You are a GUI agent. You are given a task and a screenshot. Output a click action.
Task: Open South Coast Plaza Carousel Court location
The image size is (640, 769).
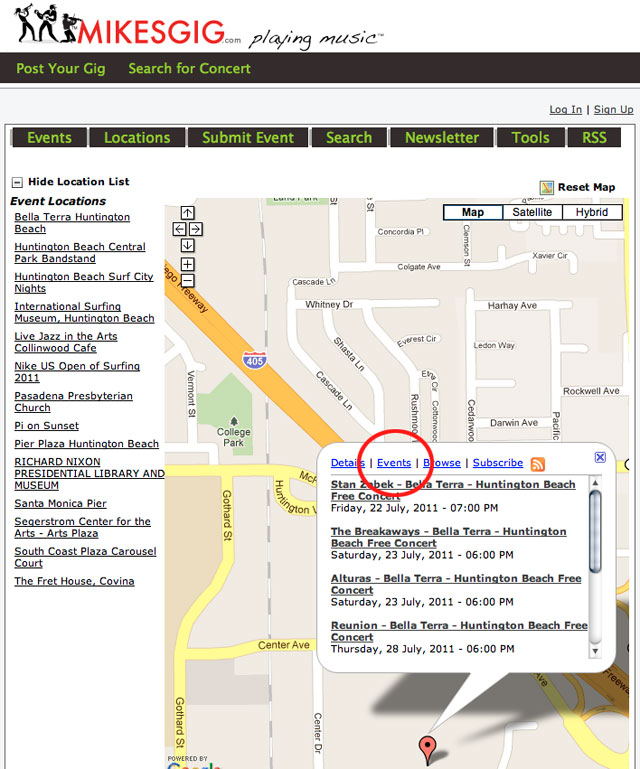pos(85,557)
